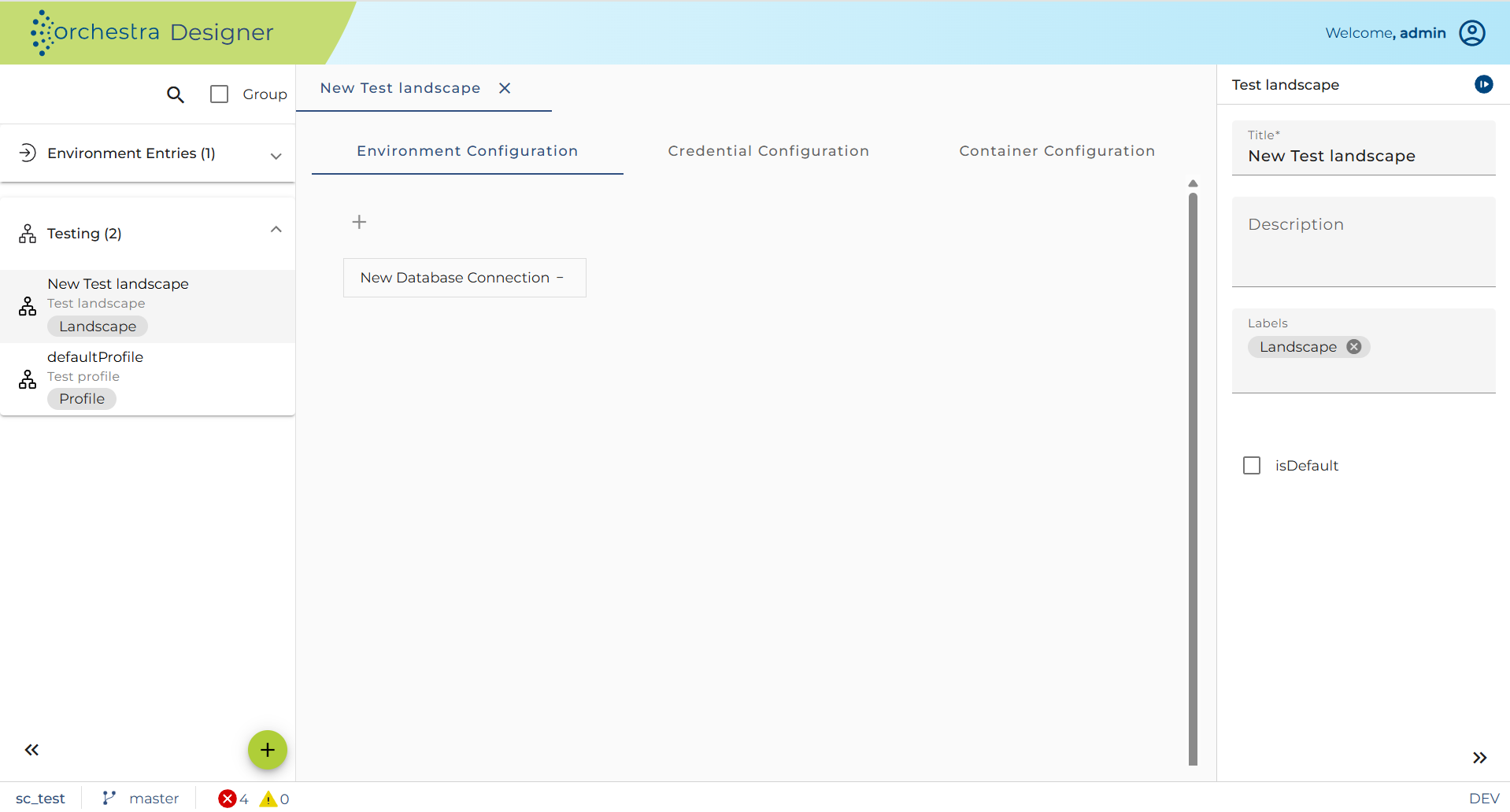The image size is (1510, 812).
Task: Remove the Landscape label chip
Action: pos(1353,347)
